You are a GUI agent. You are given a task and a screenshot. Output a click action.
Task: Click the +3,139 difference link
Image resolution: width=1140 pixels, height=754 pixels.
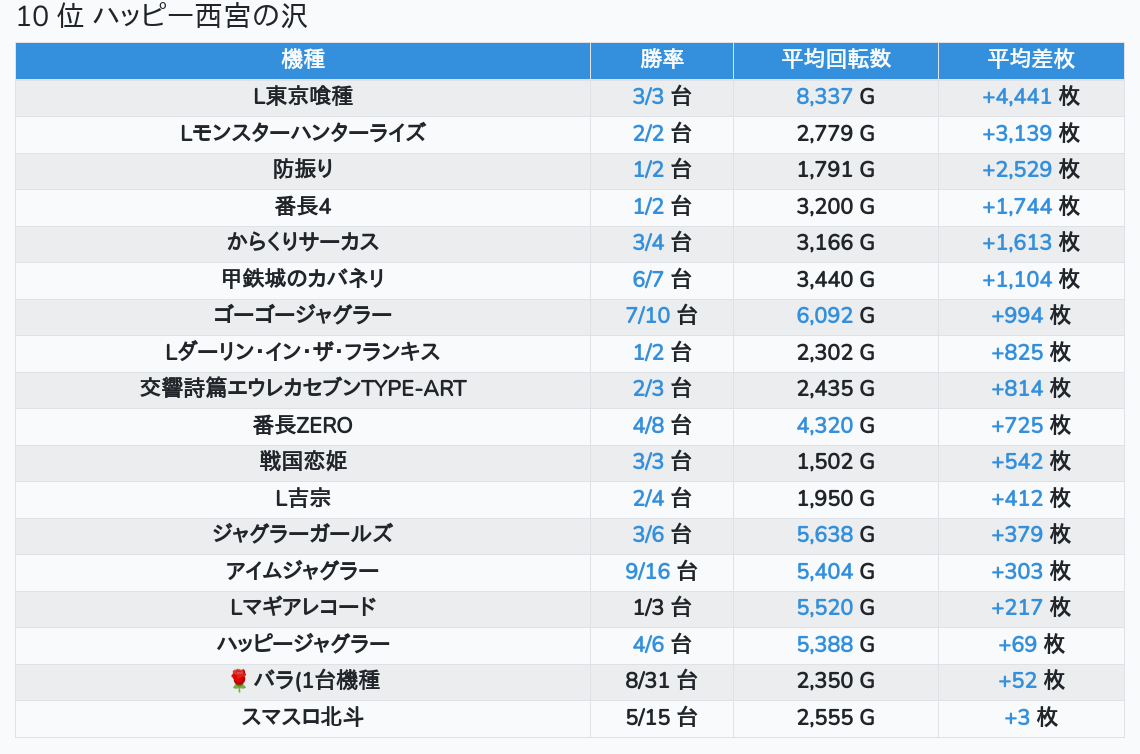(1017, 133)
